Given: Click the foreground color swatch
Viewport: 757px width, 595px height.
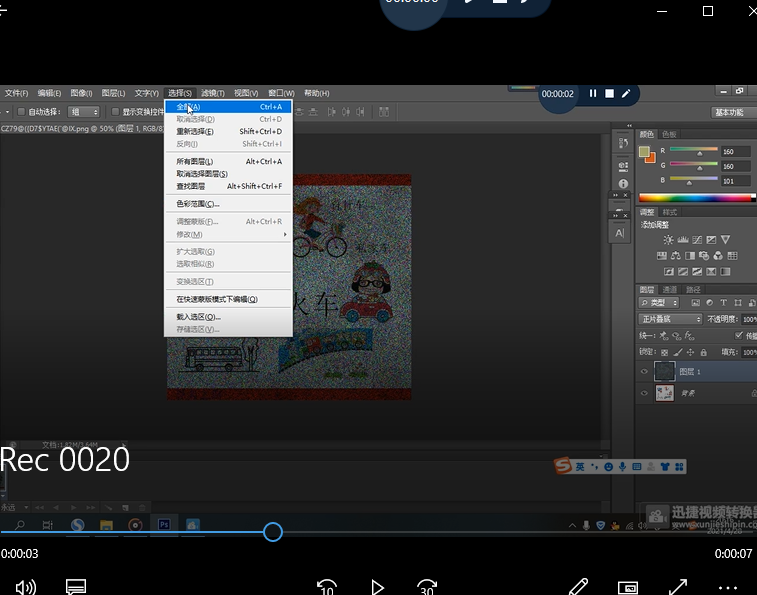Looking at the screenshot, I should (x=644, y=152).
